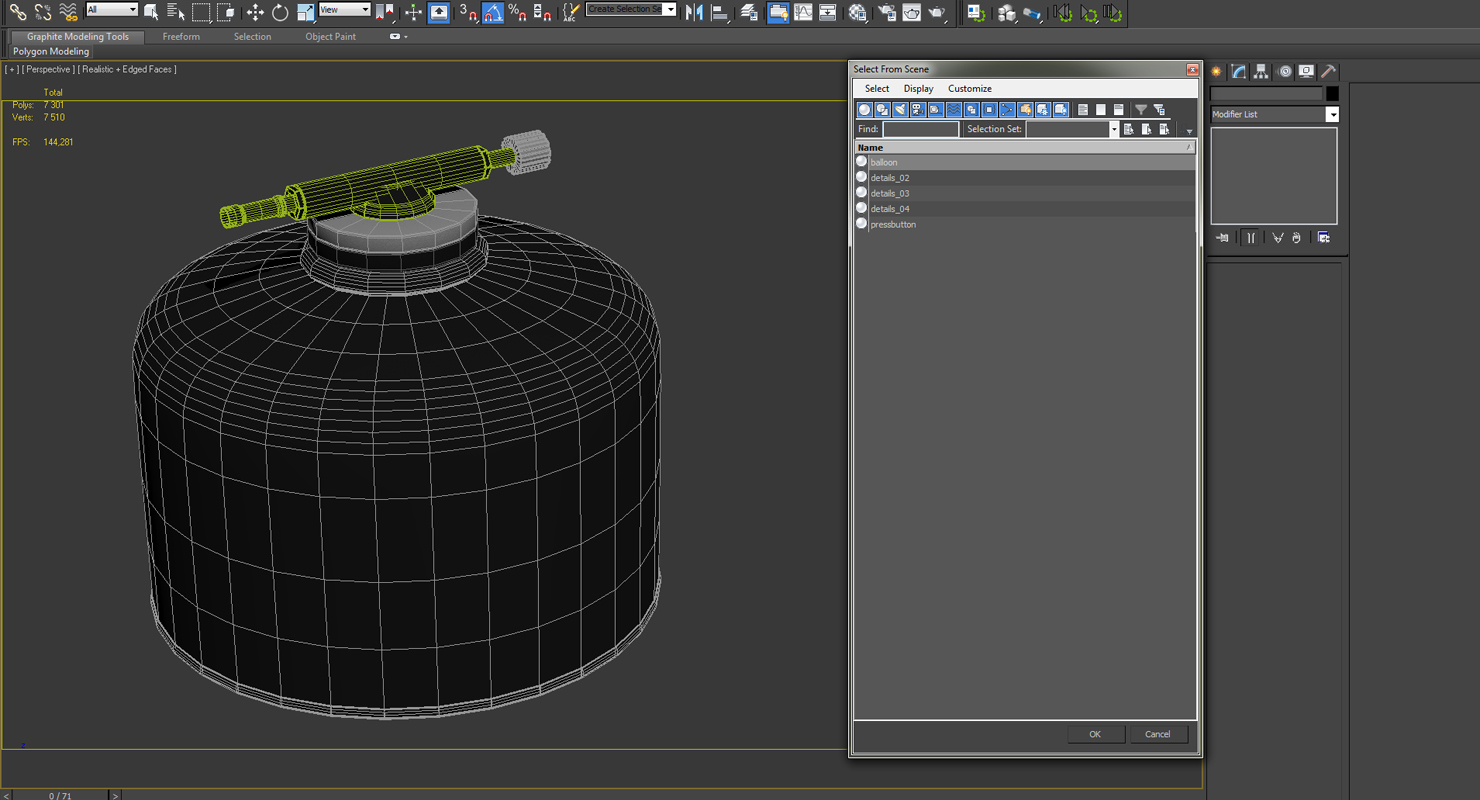Screen dimensions: 1480x800
Task: Open the Modifier List dropdown
Action: pos(1274,114)
